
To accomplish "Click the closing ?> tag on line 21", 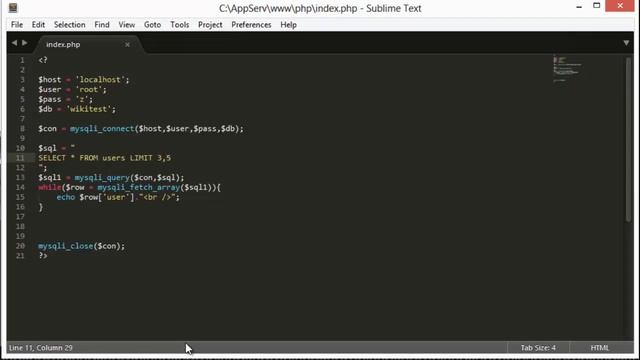I will pyautogui.click(x=43, y=256).
